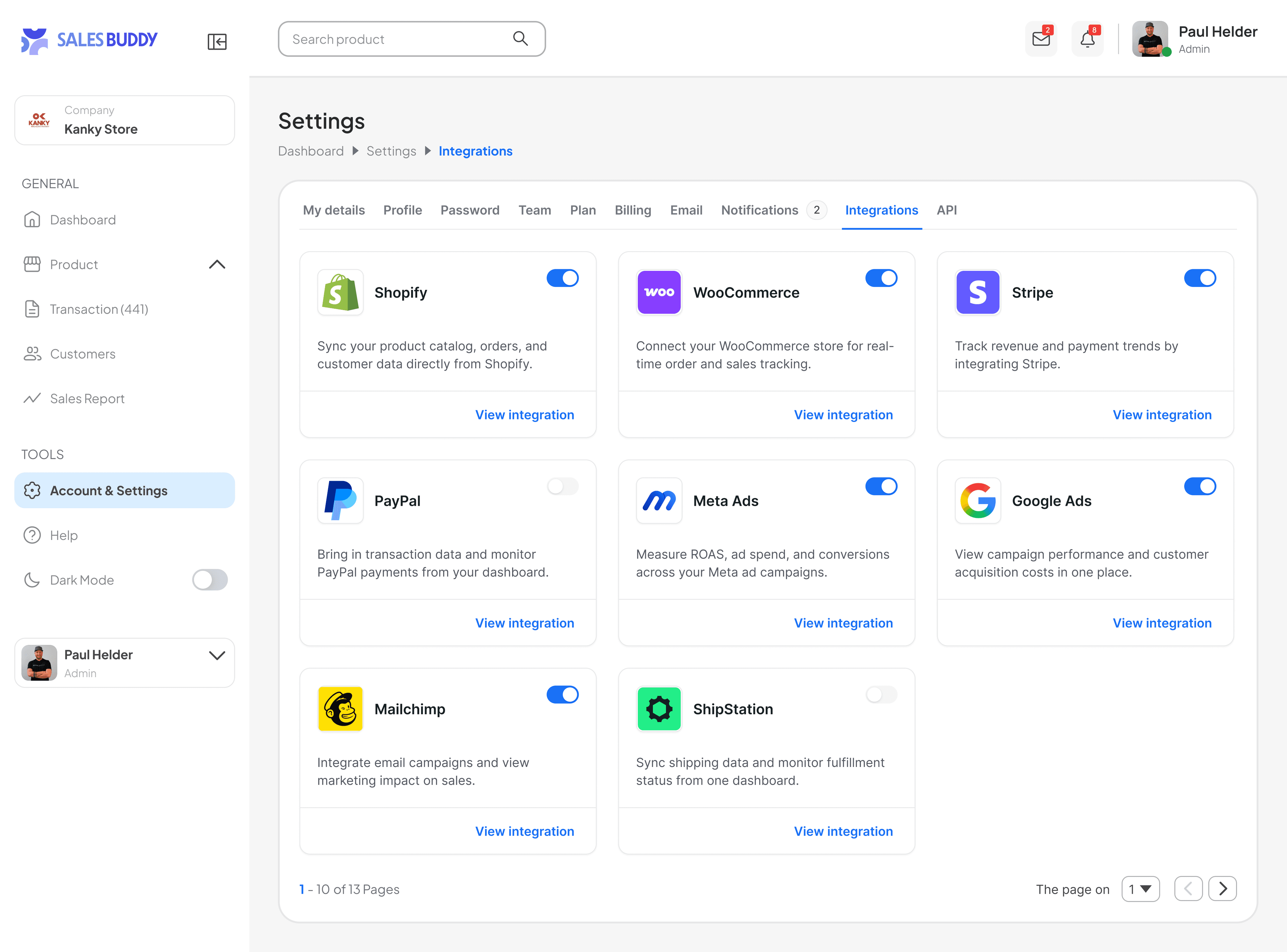Screen dimensions: 1287x952
Task: Select the Password tab
Action: point(470,210)
